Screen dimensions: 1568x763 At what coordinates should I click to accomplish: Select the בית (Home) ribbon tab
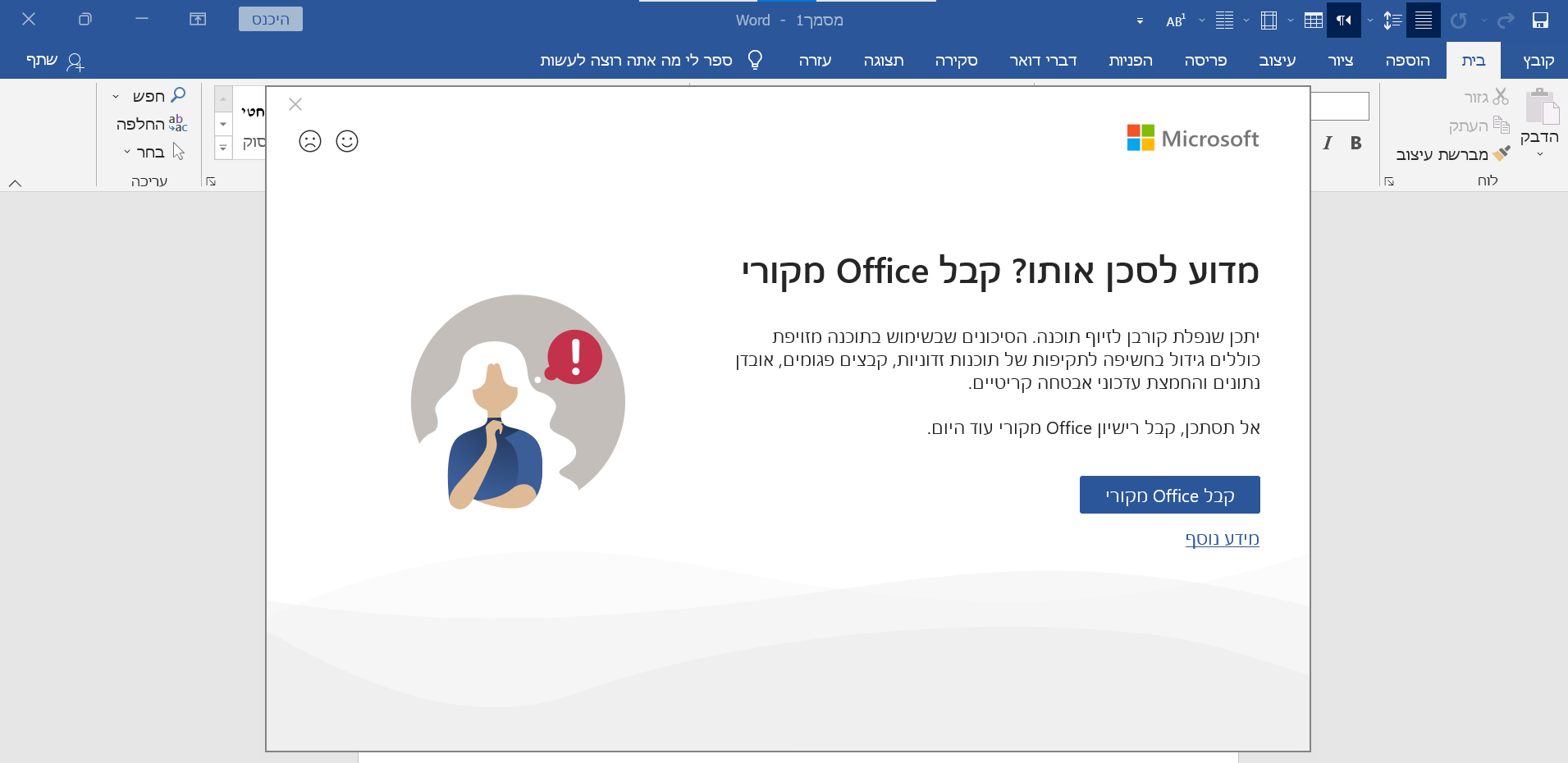click(1474, 61)
